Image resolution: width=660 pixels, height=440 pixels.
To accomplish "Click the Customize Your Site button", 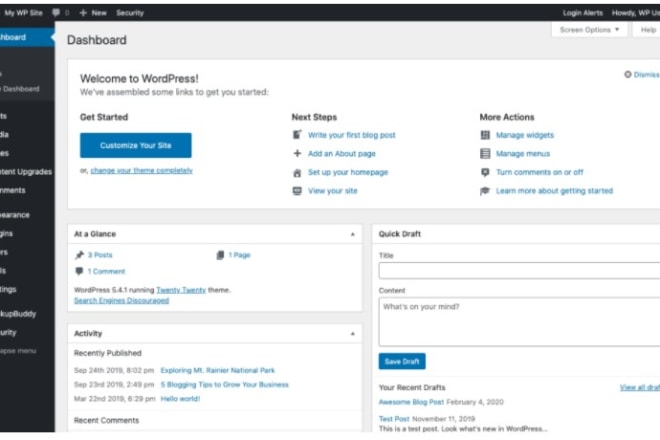I will click(136, 145).
